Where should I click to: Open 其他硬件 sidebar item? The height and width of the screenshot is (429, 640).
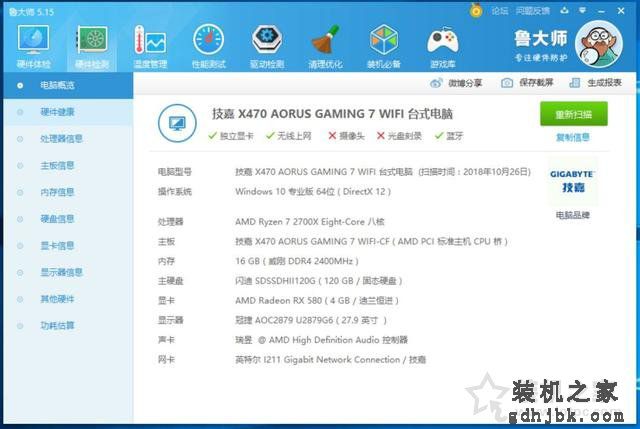68,299
